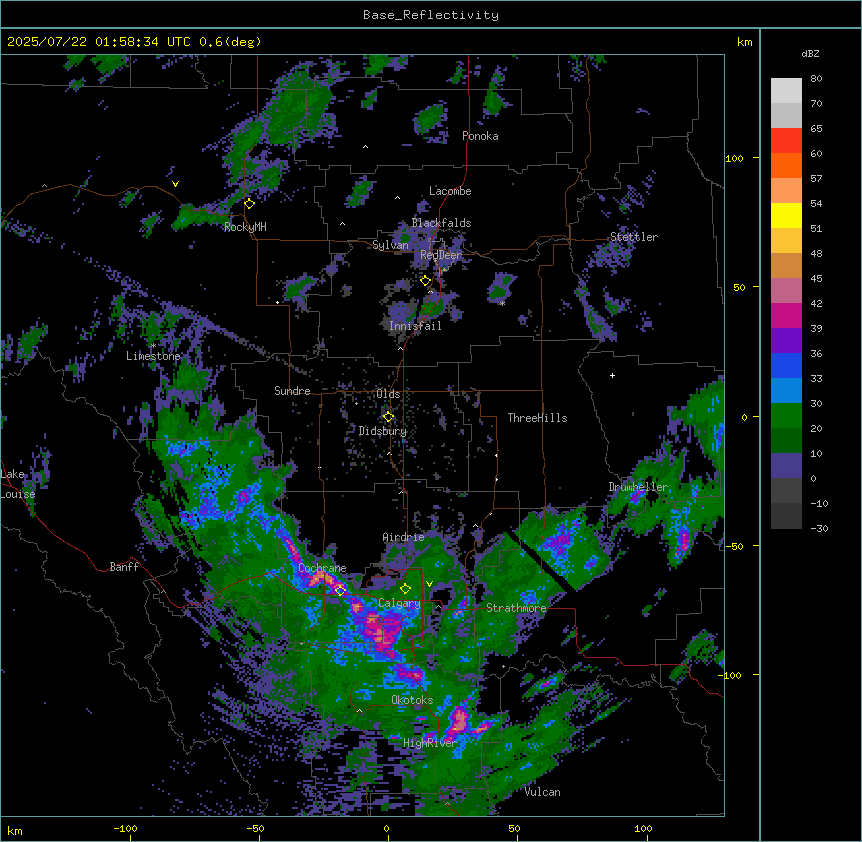Screen dimensions: 862x842
Task: Click the Banff label
Action: pyautogui.click(x=124, y=567)
